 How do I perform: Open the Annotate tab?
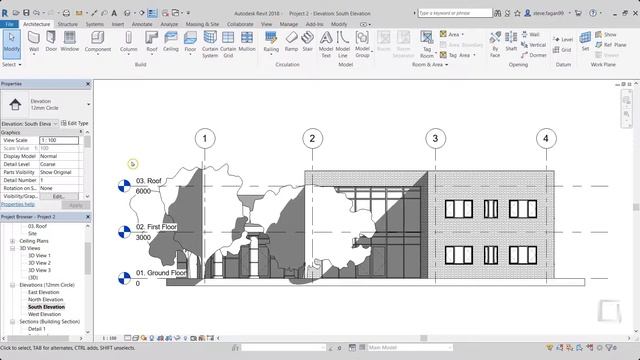pos(142,24)
